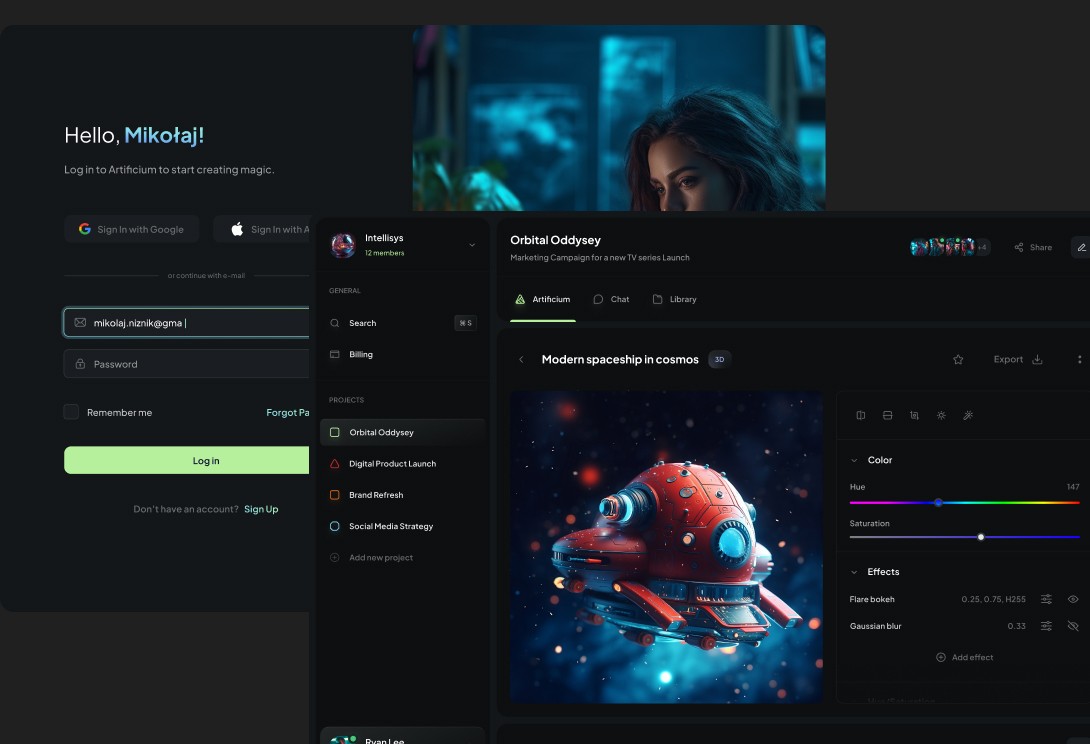
Task: Click the Gaussian blur value 0.33
Action: pos(1016,626)
